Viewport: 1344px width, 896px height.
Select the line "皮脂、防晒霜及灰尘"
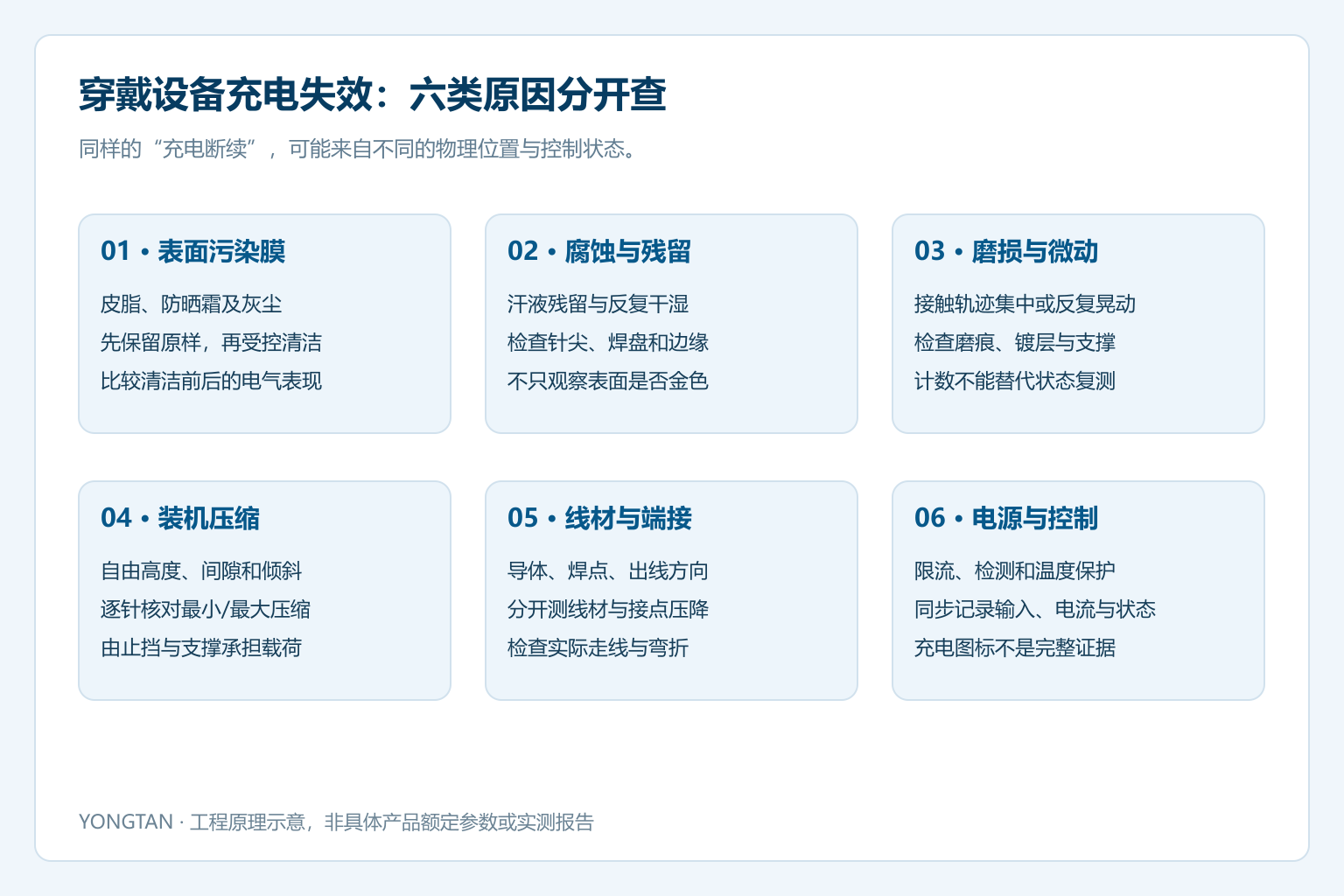(192, 304)
